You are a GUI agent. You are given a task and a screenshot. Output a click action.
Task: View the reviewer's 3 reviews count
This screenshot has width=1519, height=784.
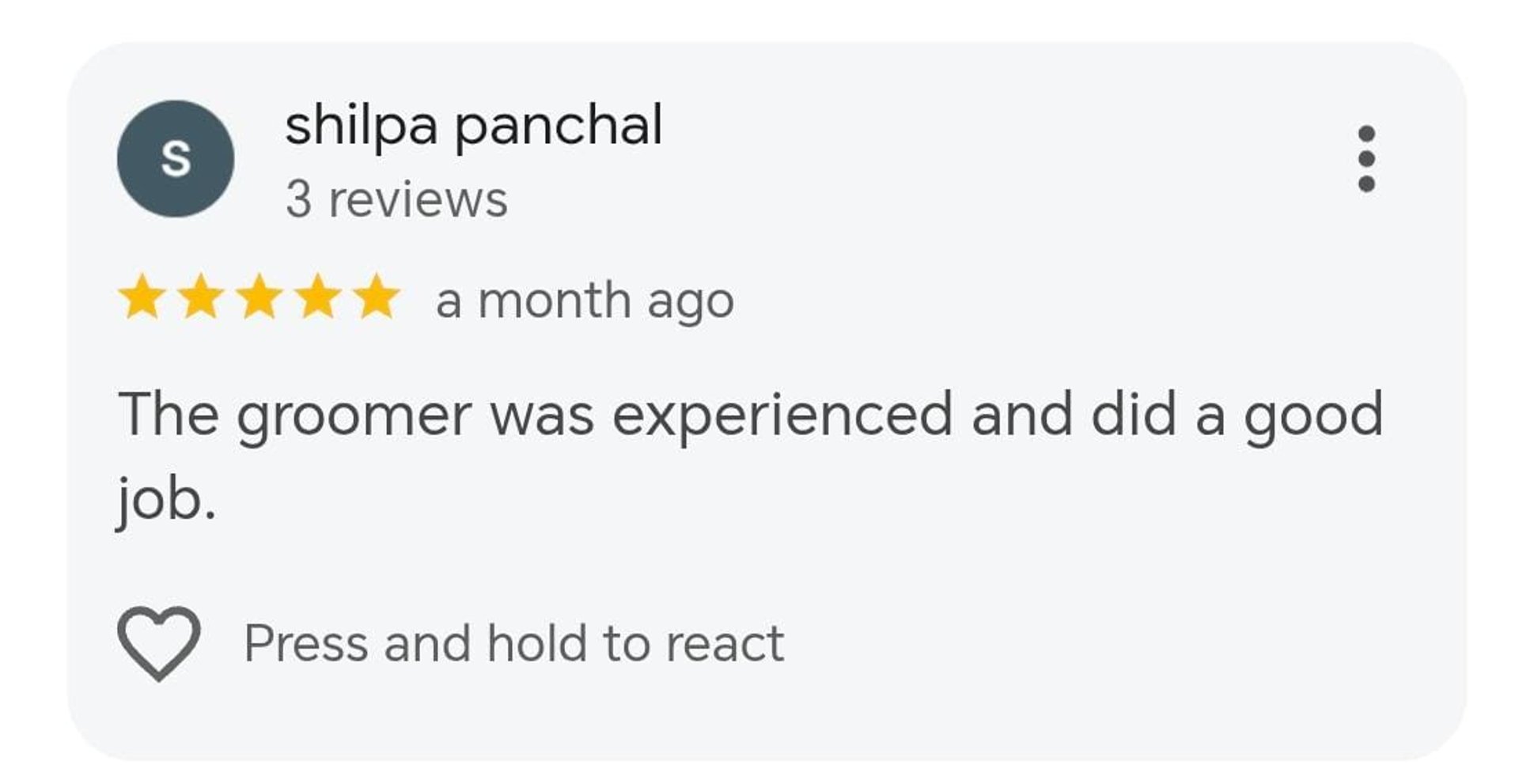tap(396, 199)
